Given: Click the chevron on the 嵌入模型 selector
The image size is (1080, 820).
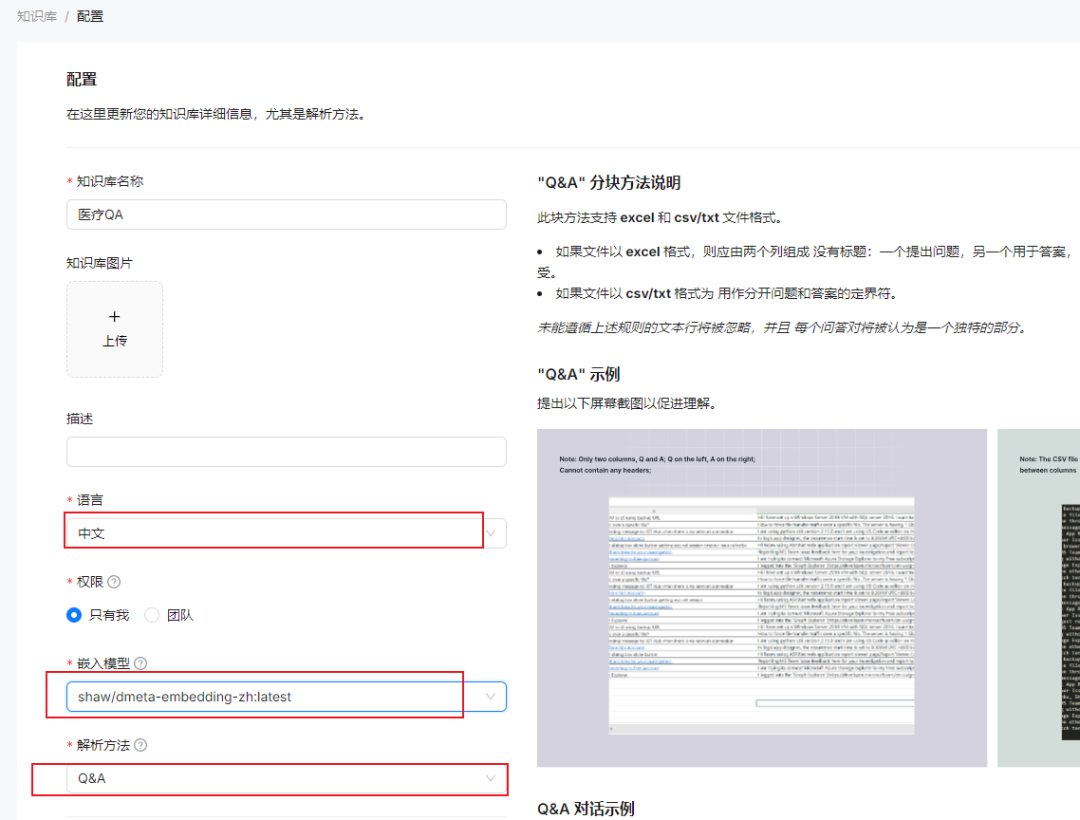Looking at the screenshot, I should click(x=491, y=696).
